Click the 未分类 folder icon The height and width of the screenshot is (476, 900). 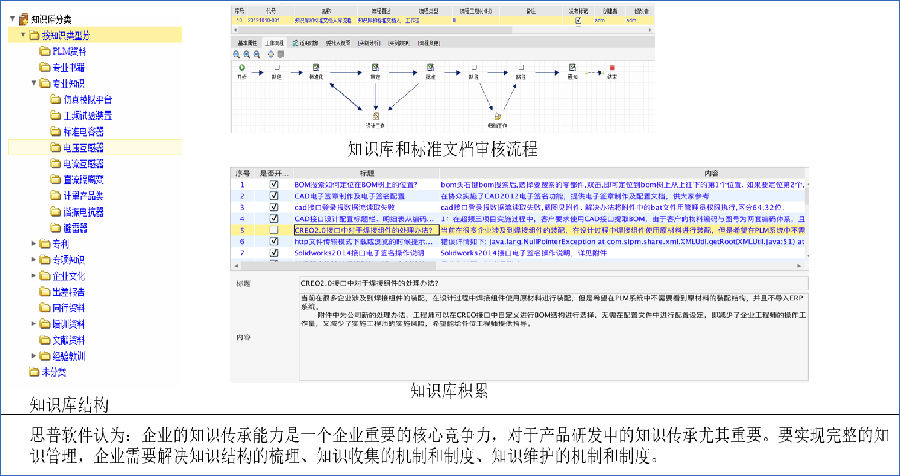tap(34, 371)
